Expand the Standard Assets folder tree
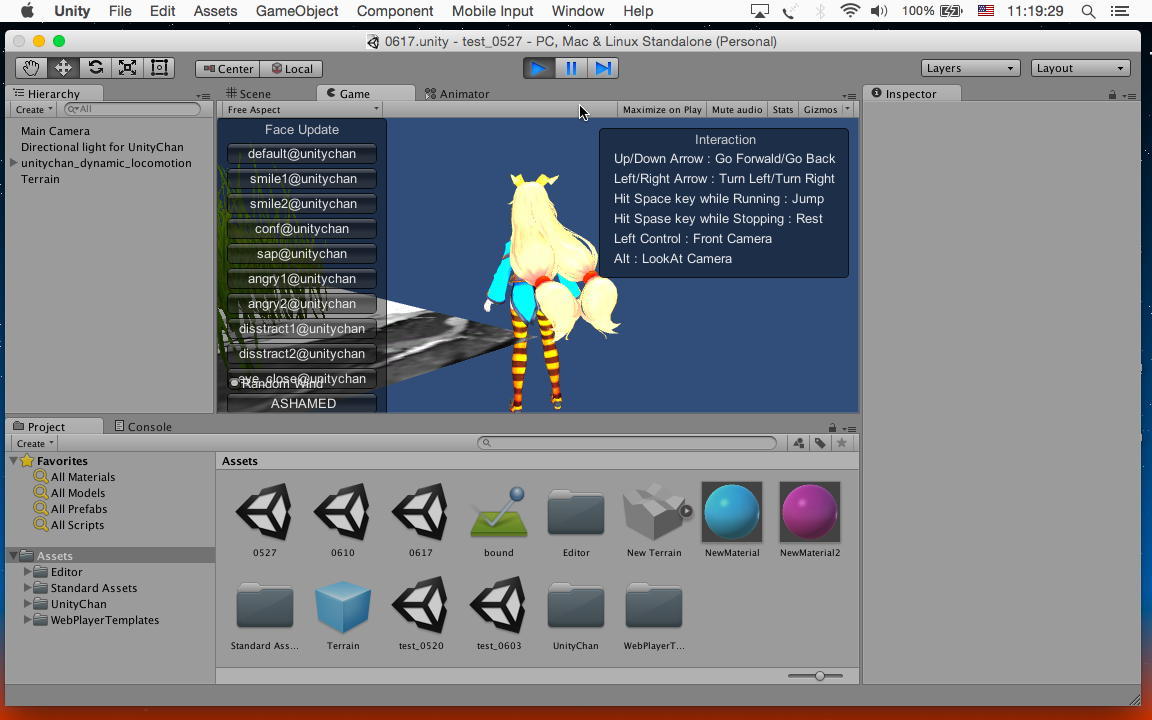 tap(27, 587)
